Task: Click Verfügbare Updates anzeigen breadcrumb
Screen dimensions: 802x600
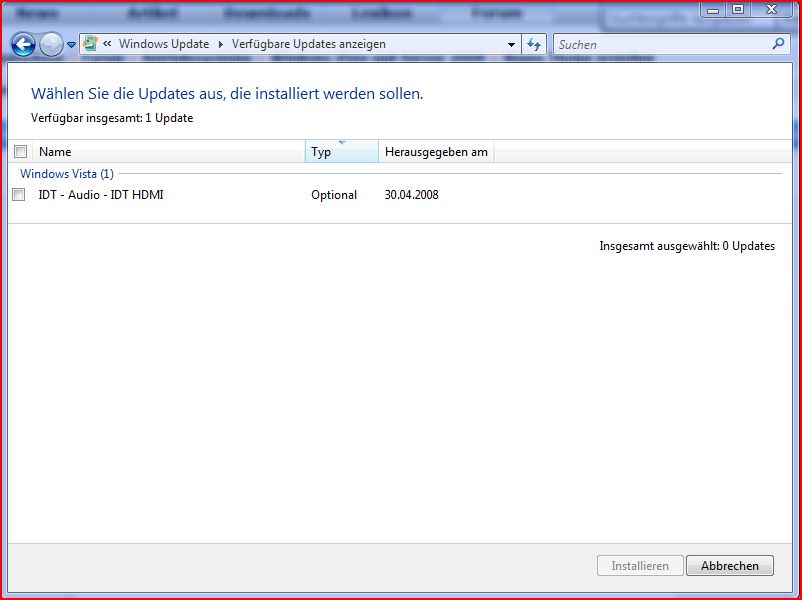Action: (308, 44)
